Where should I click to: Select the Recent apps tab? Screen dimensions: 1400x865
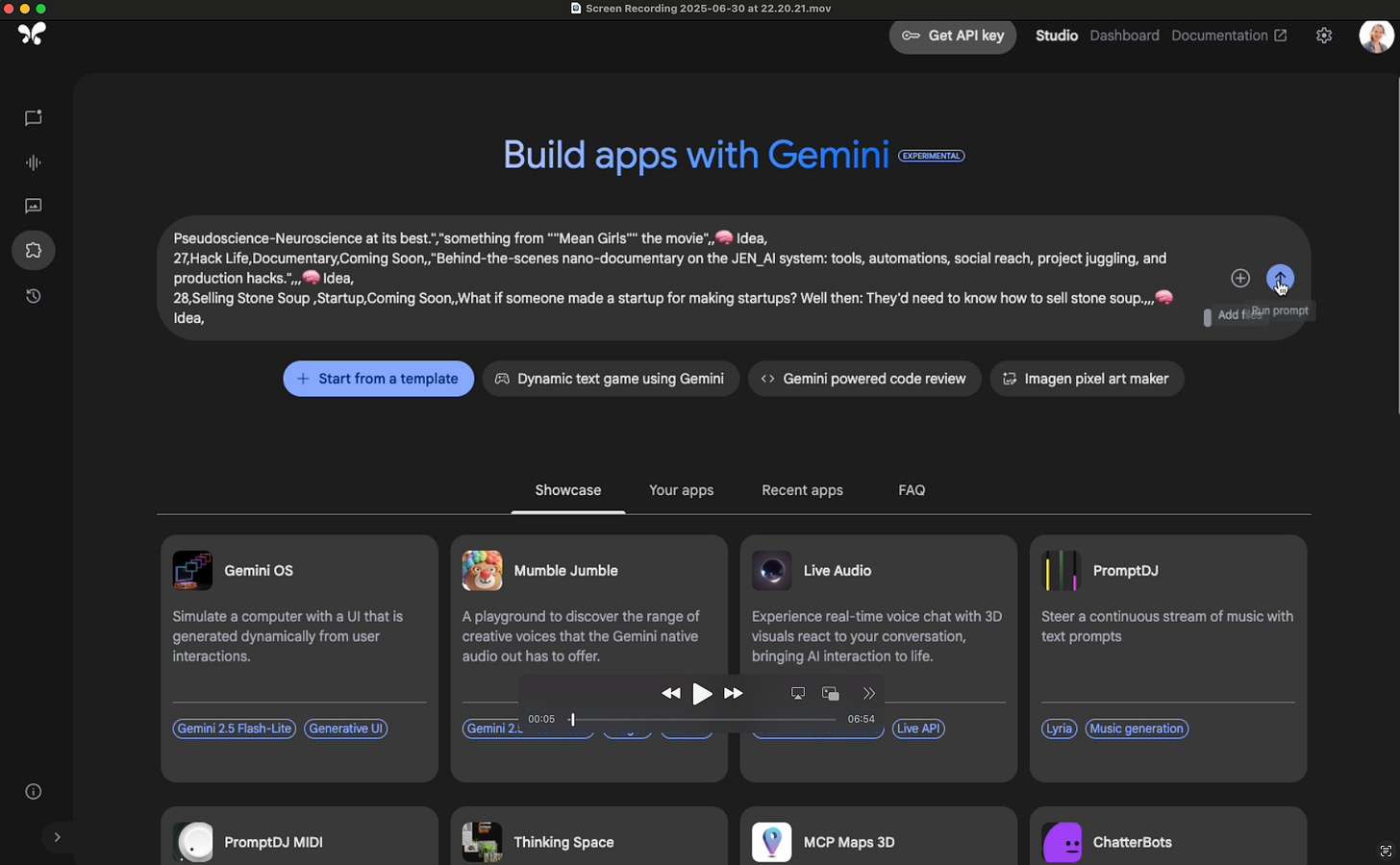click(x=802, y=490)
